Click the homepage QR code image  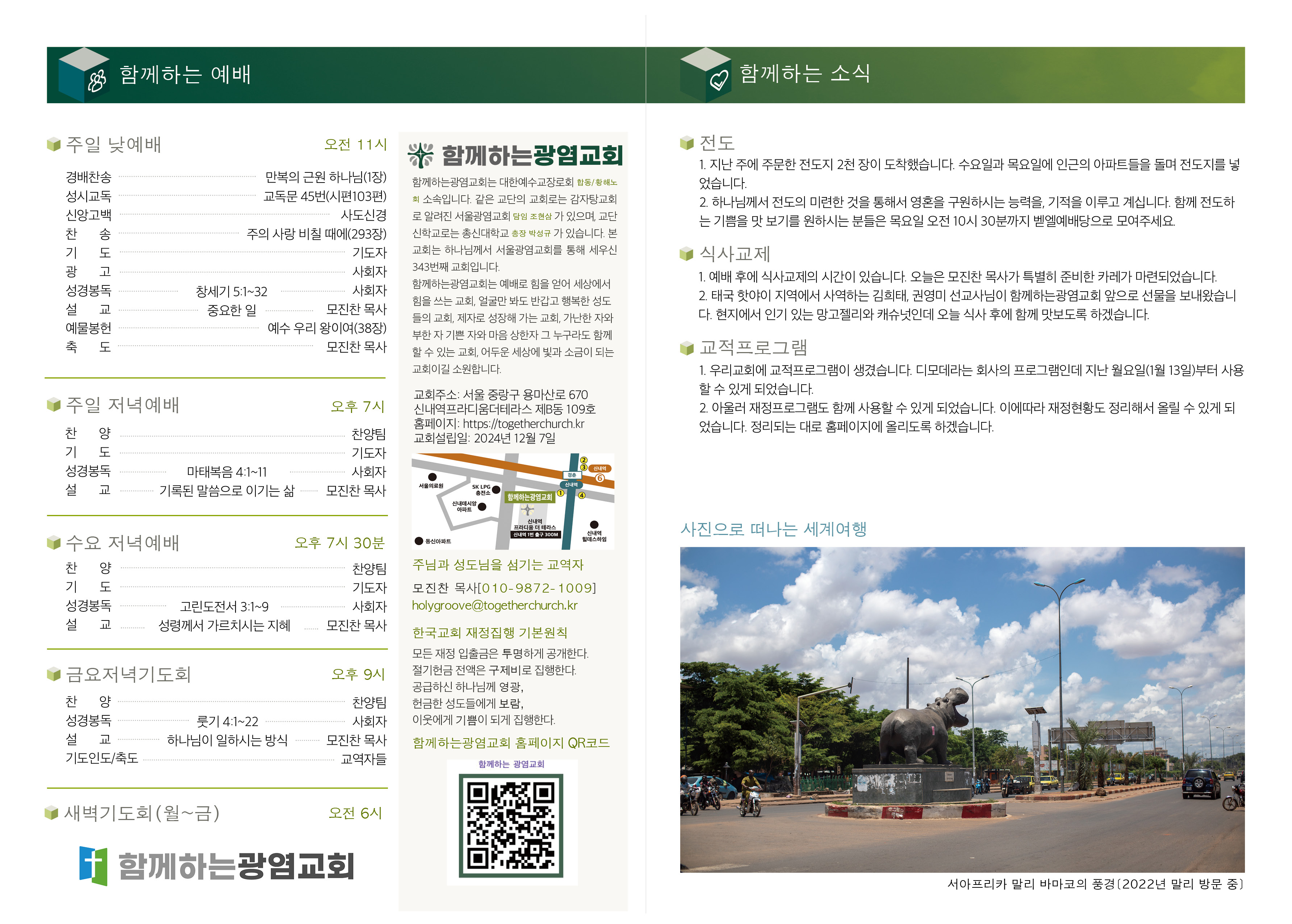(511, 825)
